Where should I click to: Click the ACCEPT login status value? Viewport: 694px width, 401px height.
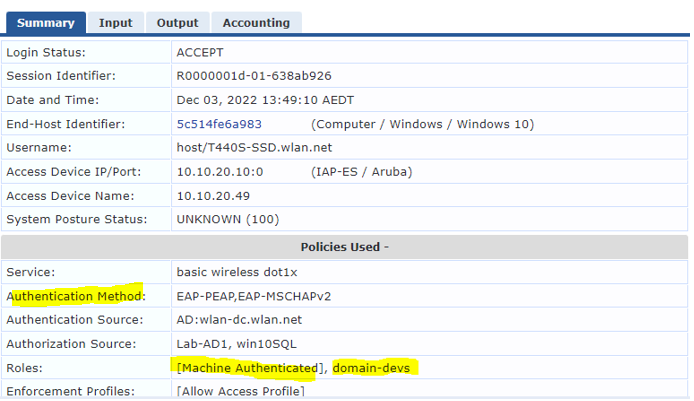(x=202, y=52)
